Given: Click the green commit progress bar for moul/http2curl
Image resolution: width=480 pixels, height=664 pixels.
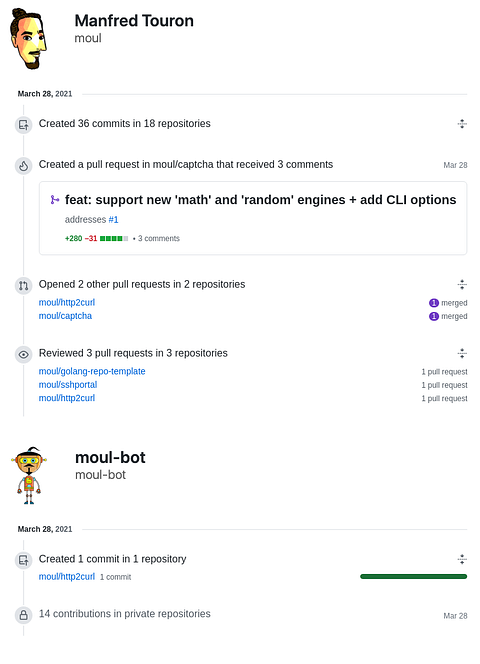Looking at the screenshot, I should (413, 576).
